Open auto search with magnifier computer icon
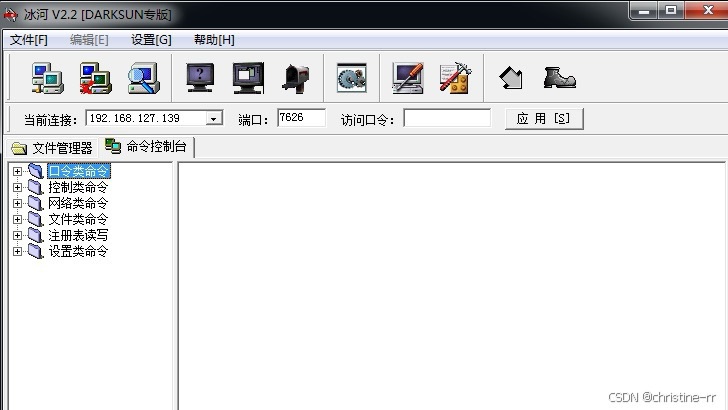 (x=143, y=78)
